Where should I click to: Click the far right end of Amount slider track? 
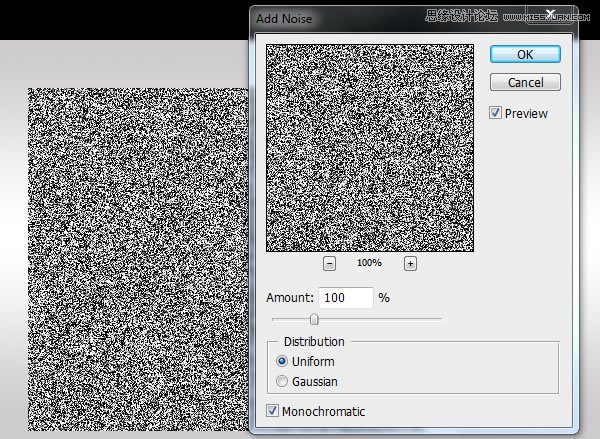(x=440, y=318)
